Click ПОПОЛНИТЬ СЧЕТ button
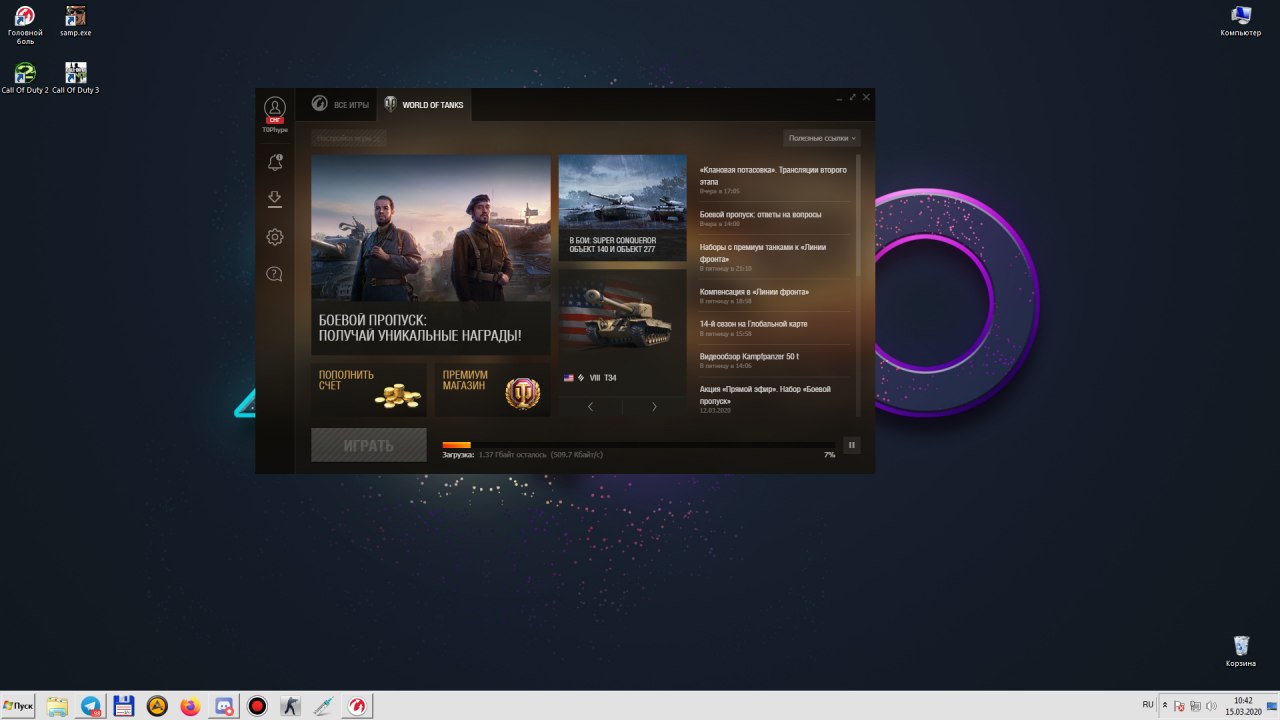Image resolution: width=1280 pixels, height=720 pixels. click(x=369, y=390)
